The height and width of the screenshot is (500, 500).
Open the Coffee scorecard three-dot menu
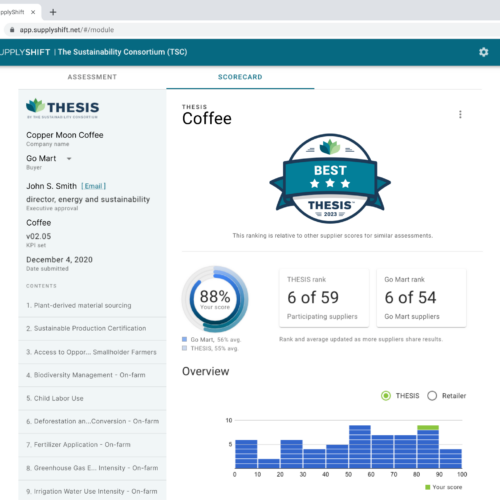tap(460, 114)
